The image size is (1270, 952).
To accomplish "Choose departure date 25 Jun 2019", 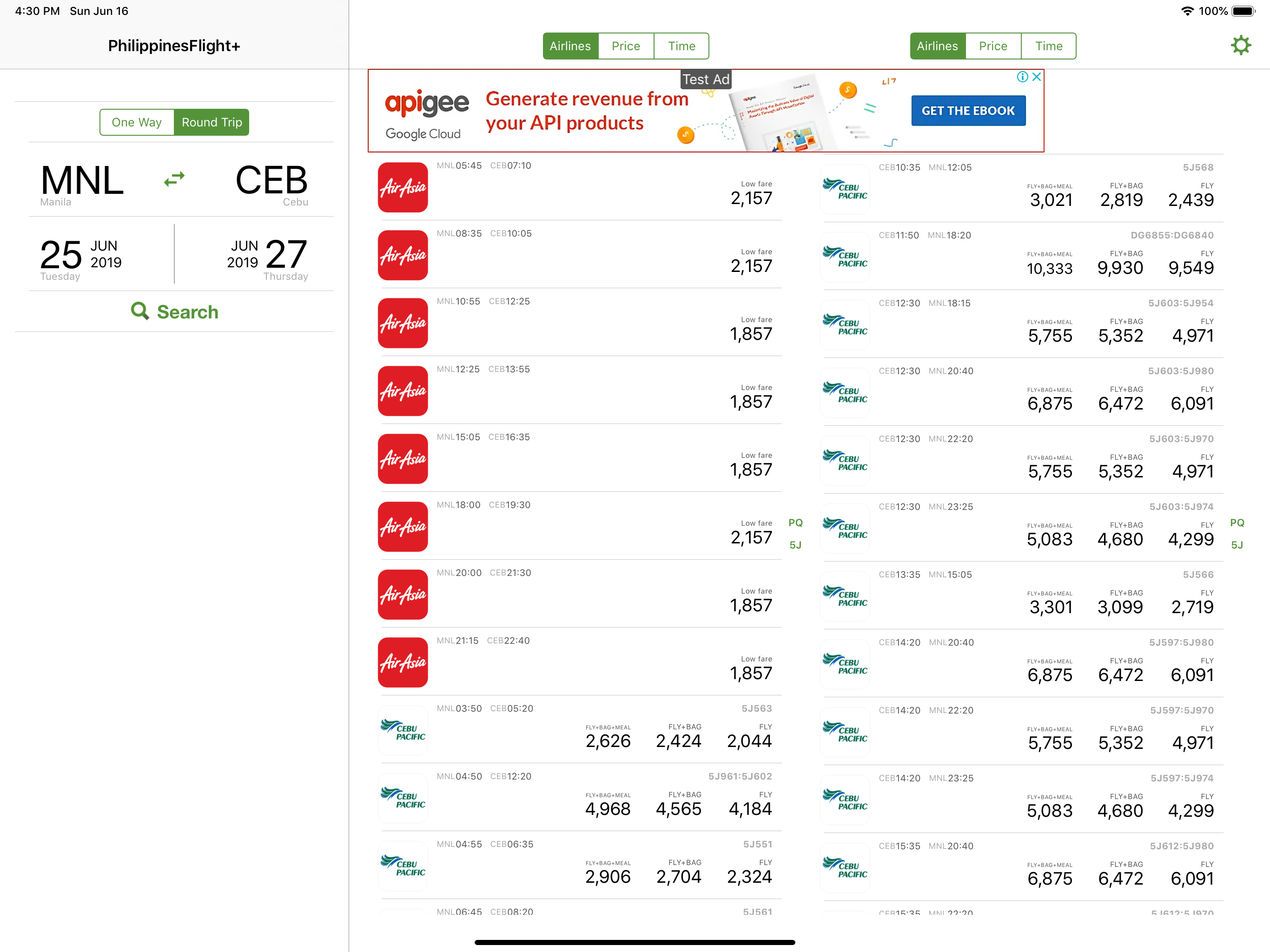I will point(81,258).
